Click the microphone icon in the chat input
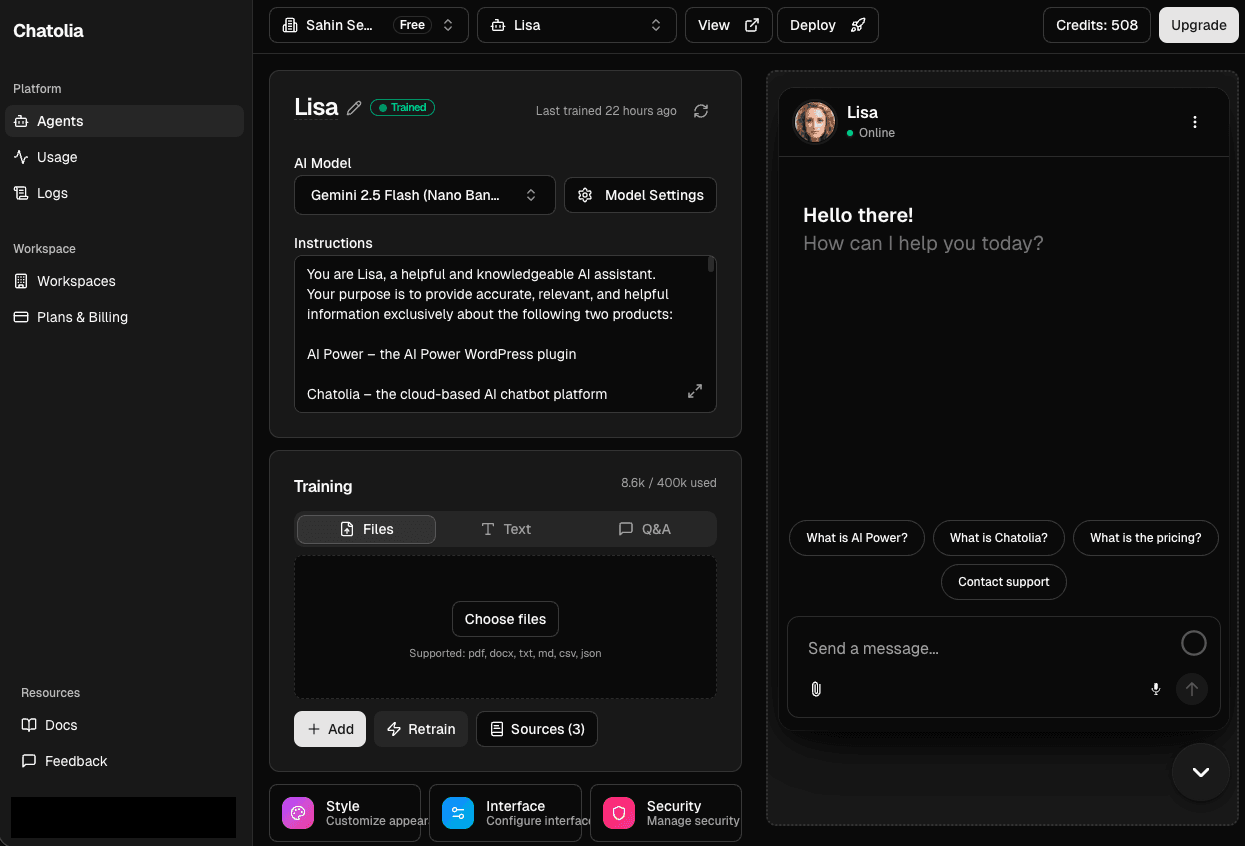Screen dimensions: 1245x846 (1155, 689)
